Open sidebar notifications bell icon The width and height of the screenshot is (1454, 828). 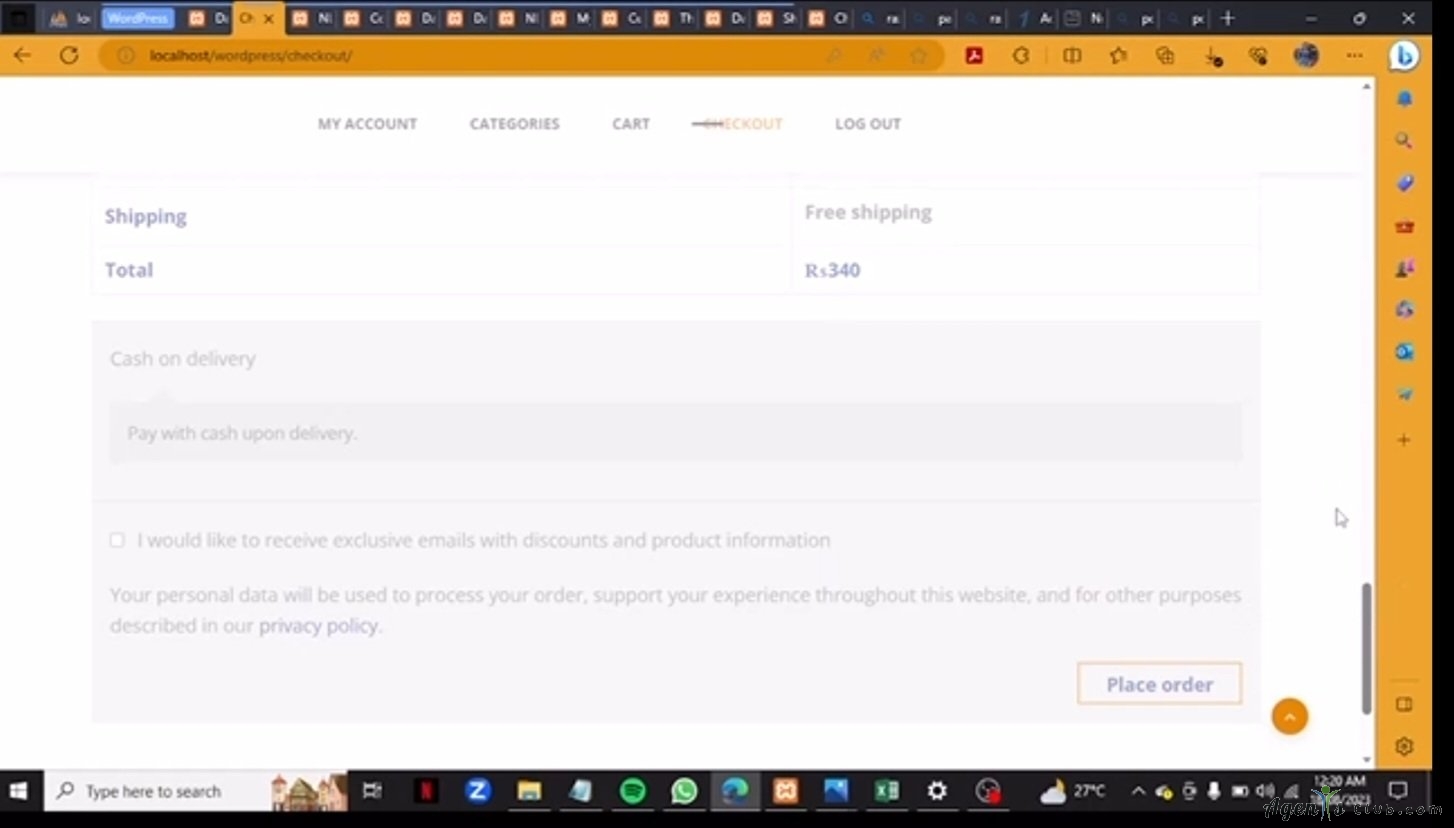1404,99
